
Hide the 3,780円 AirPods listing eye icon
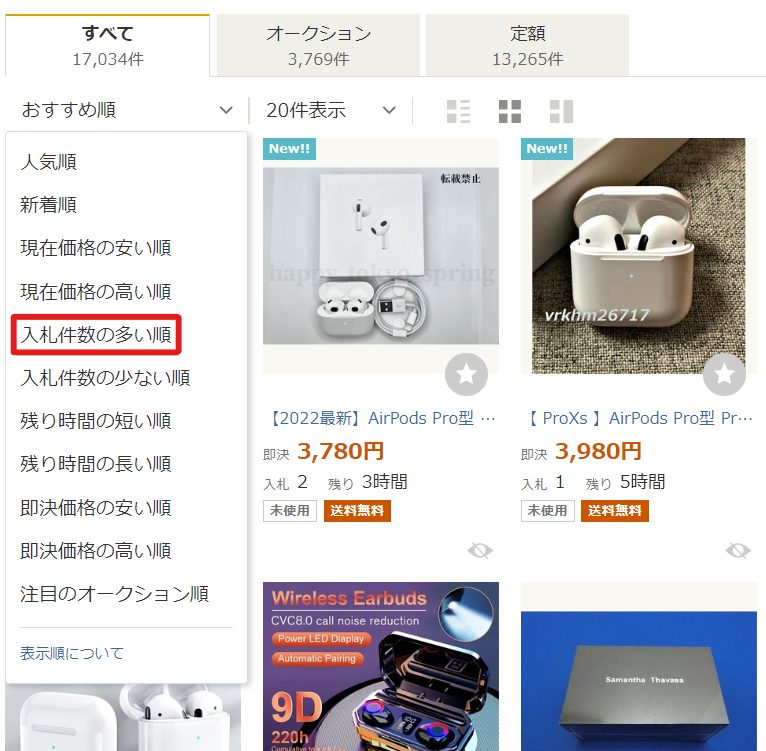click(x=480, y=551)
